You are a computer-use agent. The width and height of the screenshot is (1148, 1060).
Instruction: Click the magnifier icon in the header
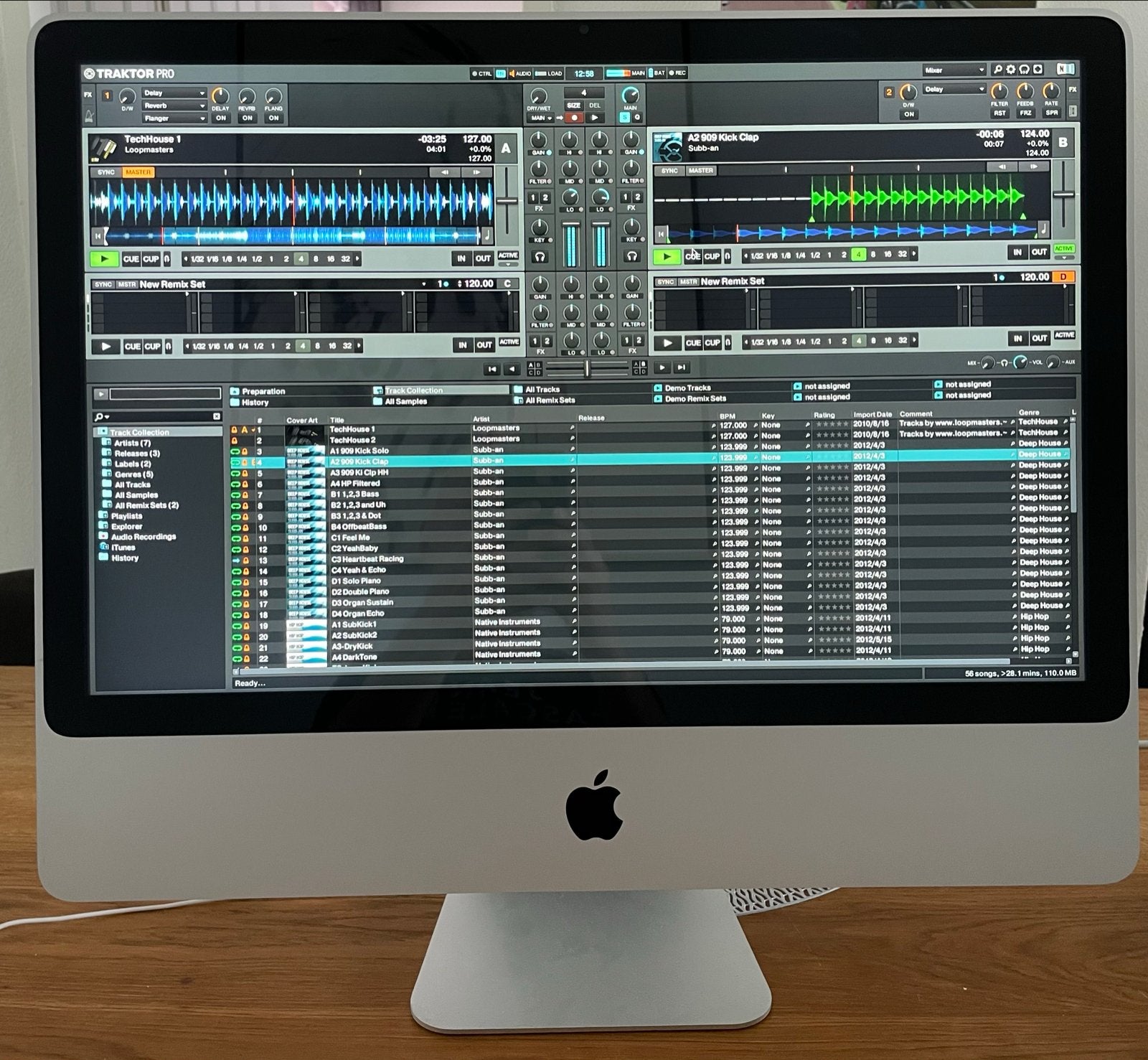[x=997, y=70]
